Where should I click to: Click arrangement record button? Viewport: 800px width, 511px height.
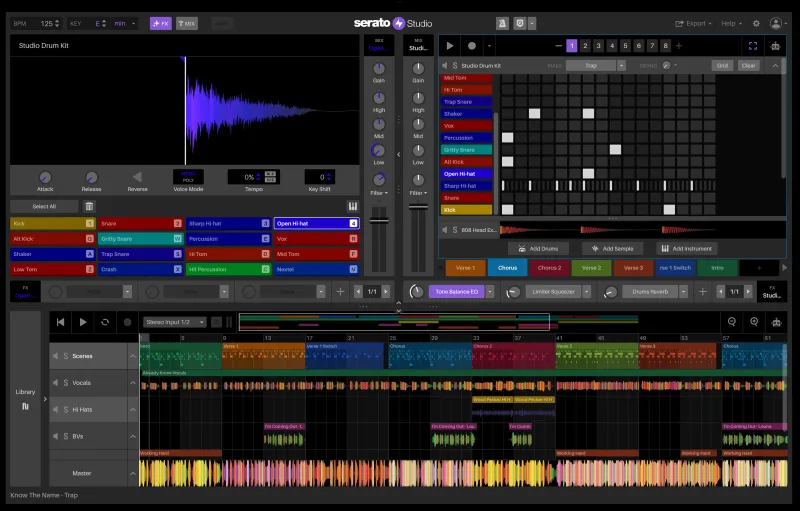pos(128,322)
